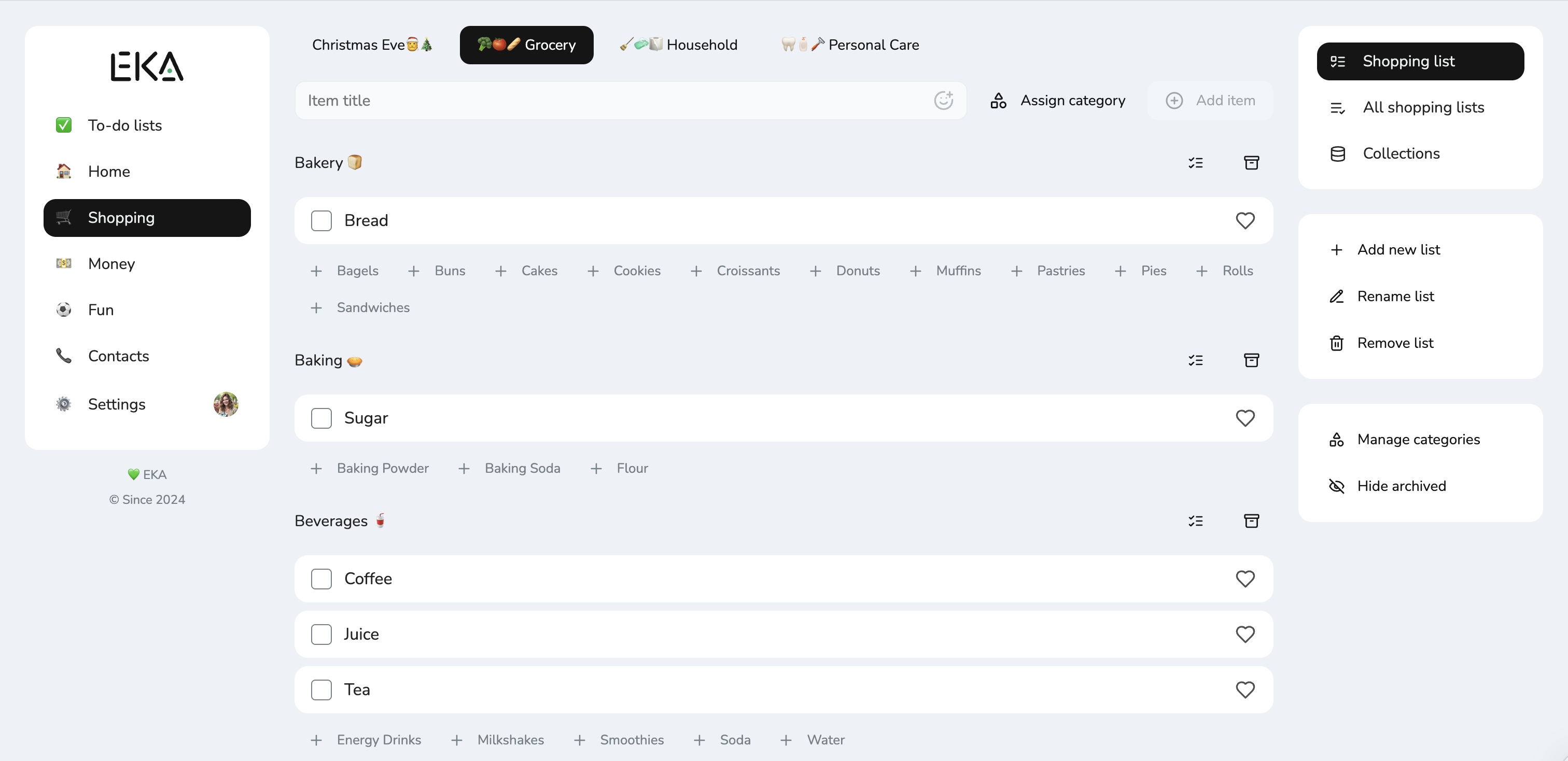The image size is (1568, 761).
Task: Click the check-all icon for Baking category
Action: point(1196,360)
